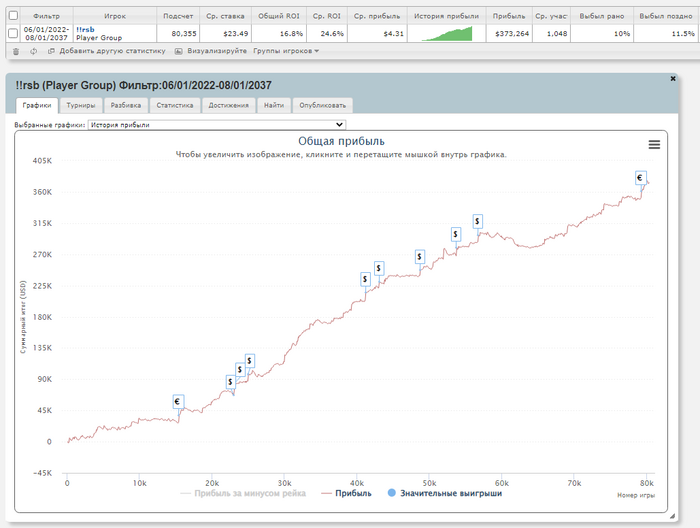Open the Найти tab
Viewport: 700px width, 528px height.
pos(274,105)
